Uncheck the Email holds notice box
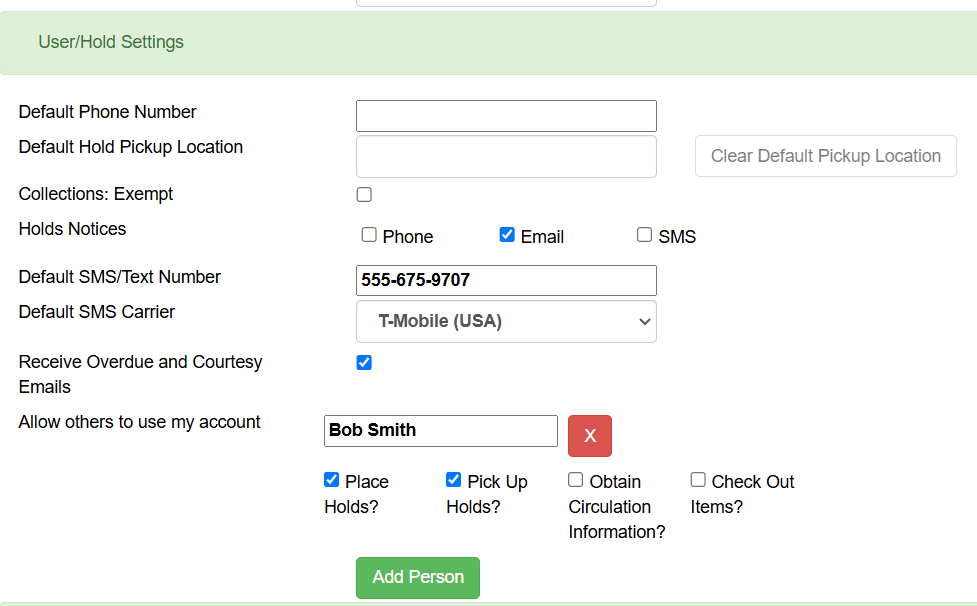 (x=507, y=235)
